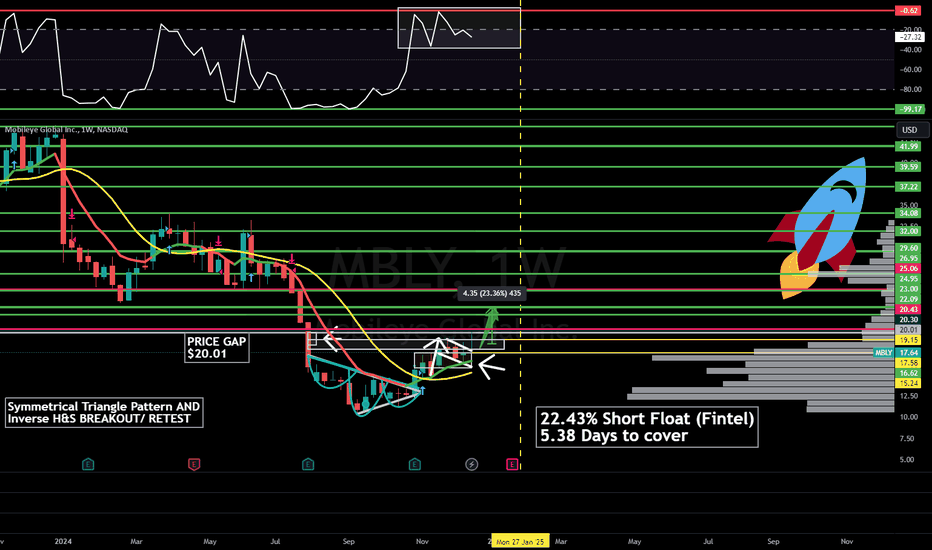The height and width of the screenshot is (550, 932).
Task: Click the Mon 27 Jan '25 date label
Action: pos(520,542)
